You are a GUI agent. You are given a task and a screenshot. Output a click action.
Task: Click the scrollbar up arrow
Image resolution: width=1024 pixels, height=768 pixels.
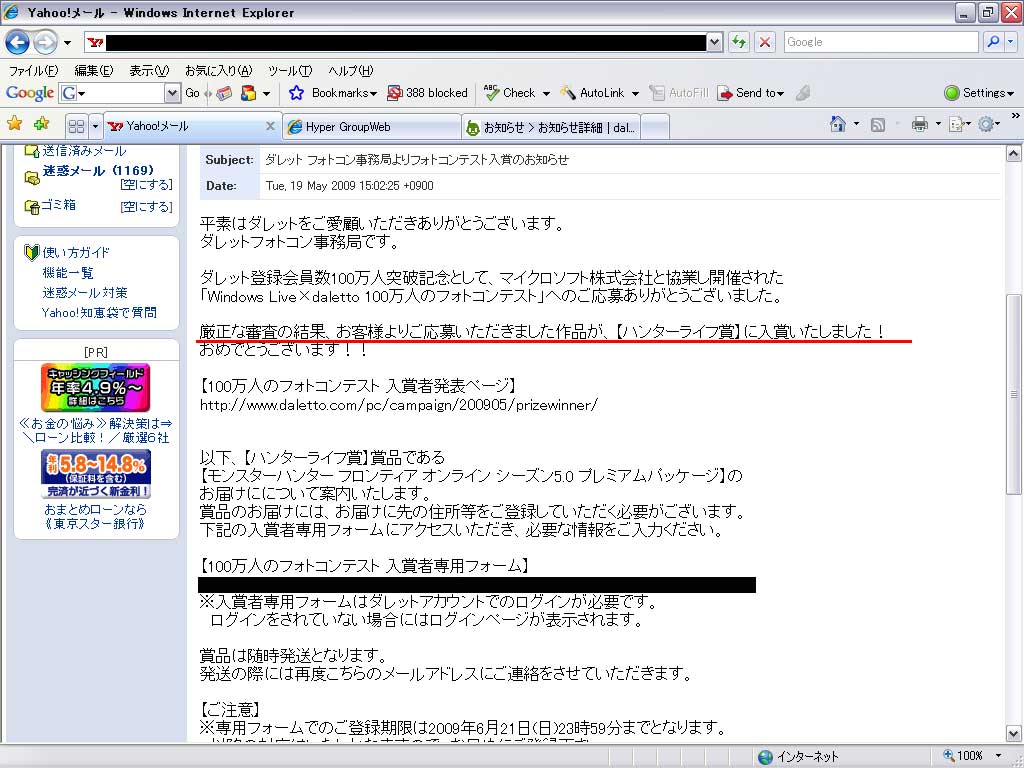1013,154
